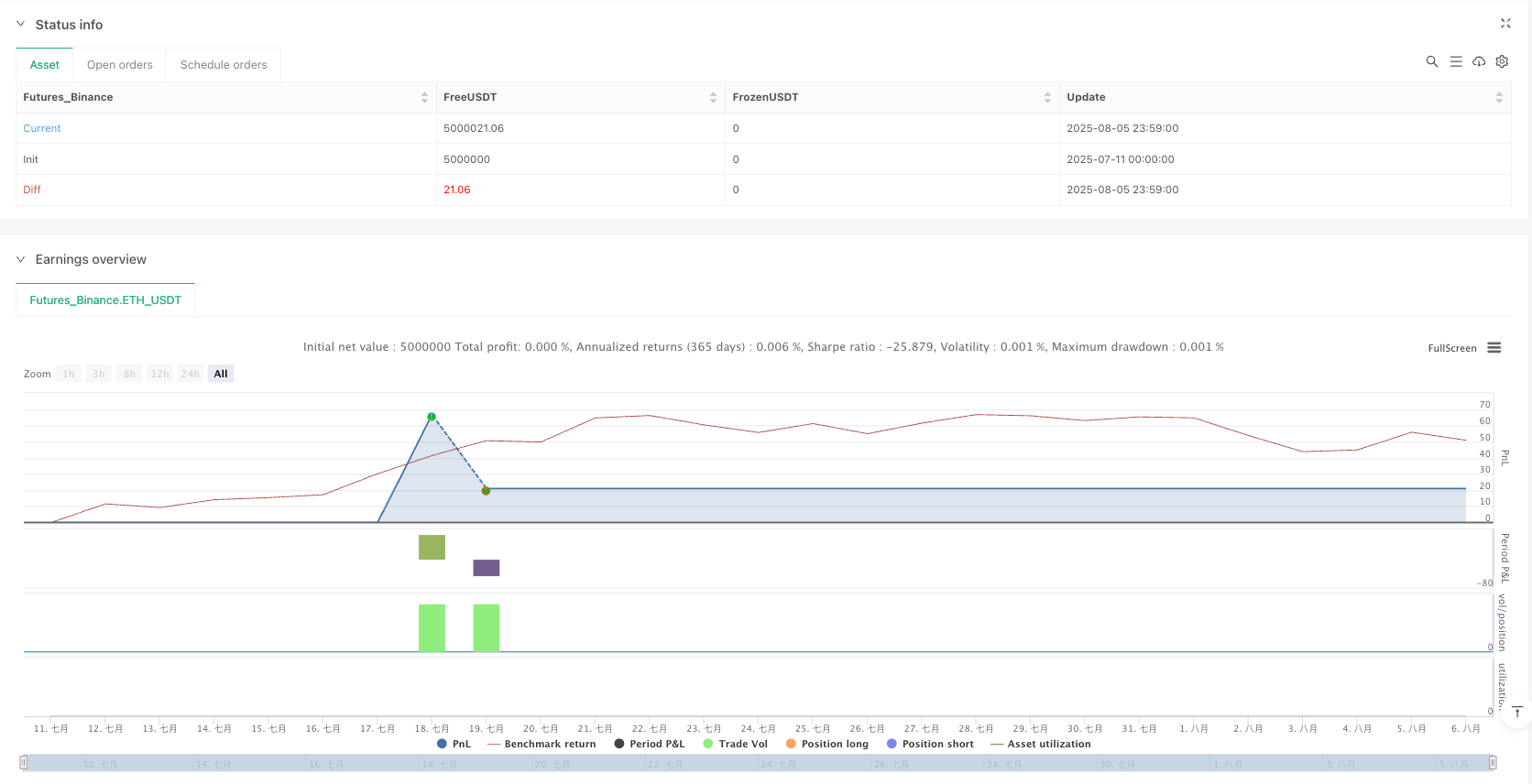Open the chart hamburger menu icon
Image resolution: width=1532 pixels, height=784 pixels.
[x=1494, y=348]
